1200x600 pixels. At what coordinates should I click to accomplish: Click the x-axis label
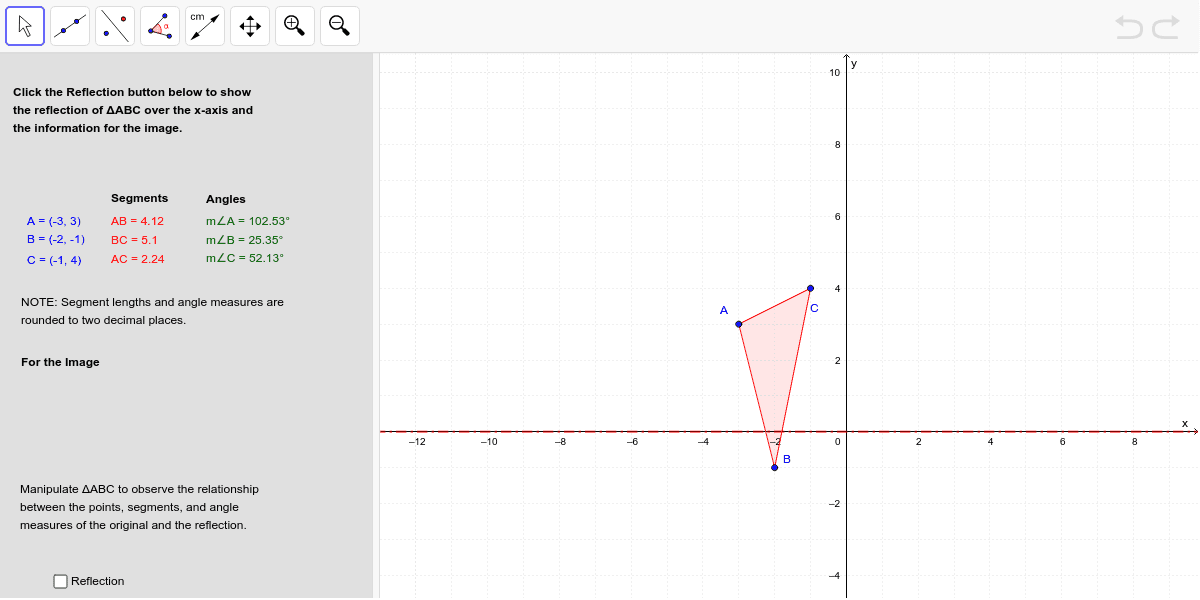tap(1184, 423)
